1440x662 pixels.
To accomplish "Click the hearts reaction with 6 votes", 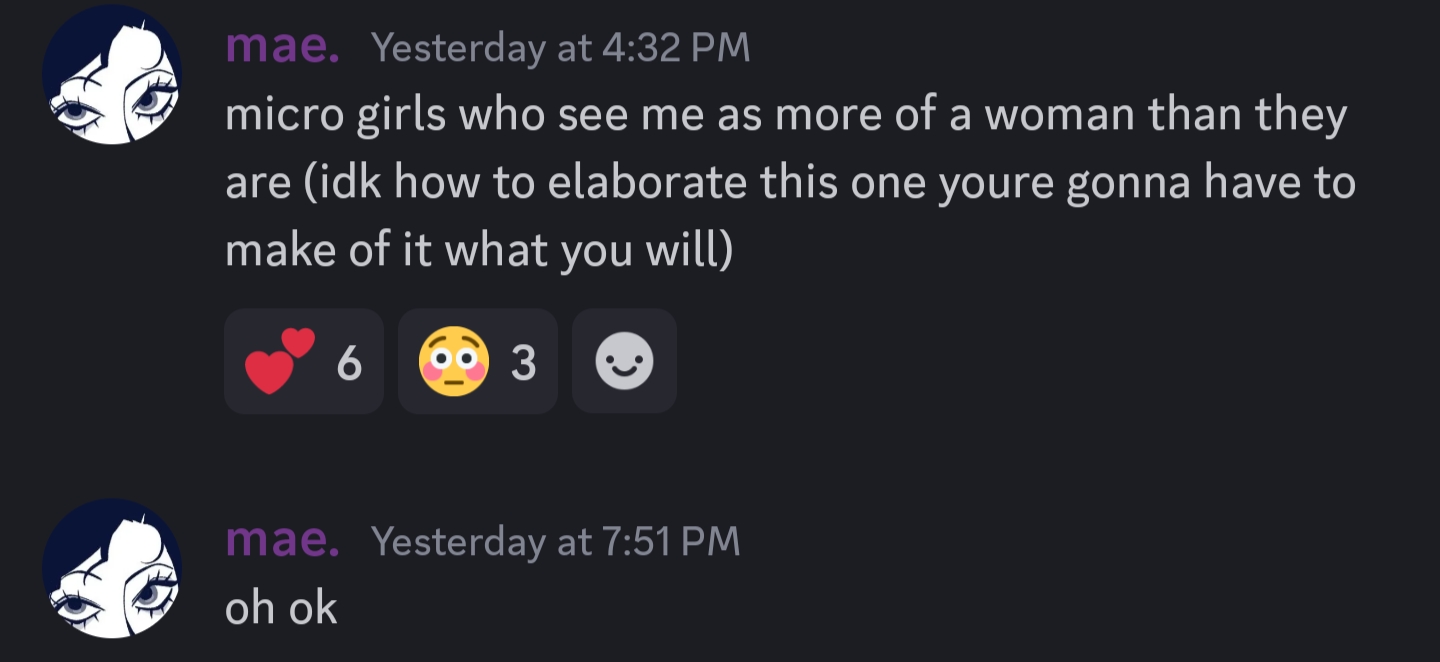I will coord(303,361).
